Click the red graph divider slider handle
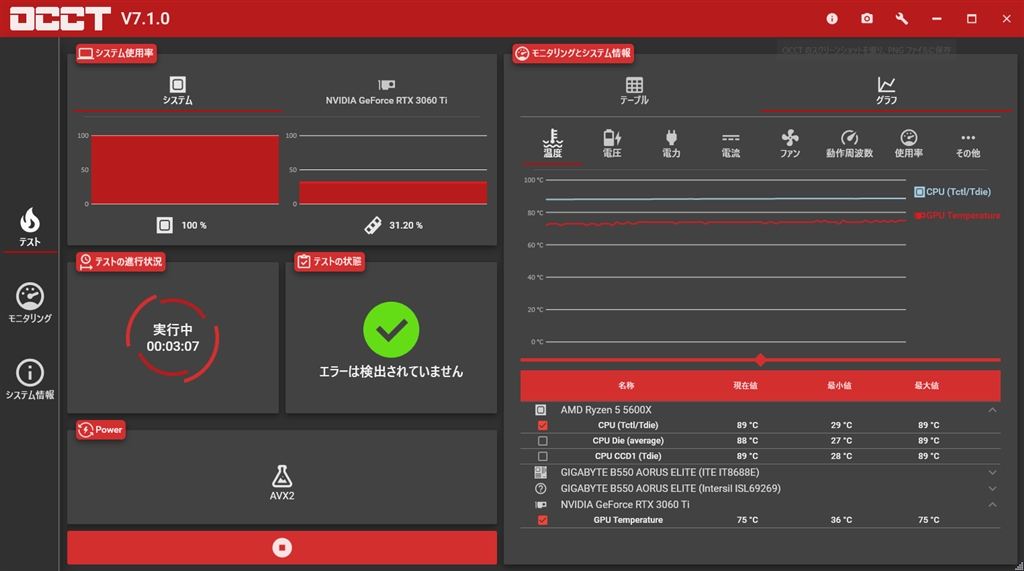Viewport: 1024px width, 571px height. click(x=760, y=360)
